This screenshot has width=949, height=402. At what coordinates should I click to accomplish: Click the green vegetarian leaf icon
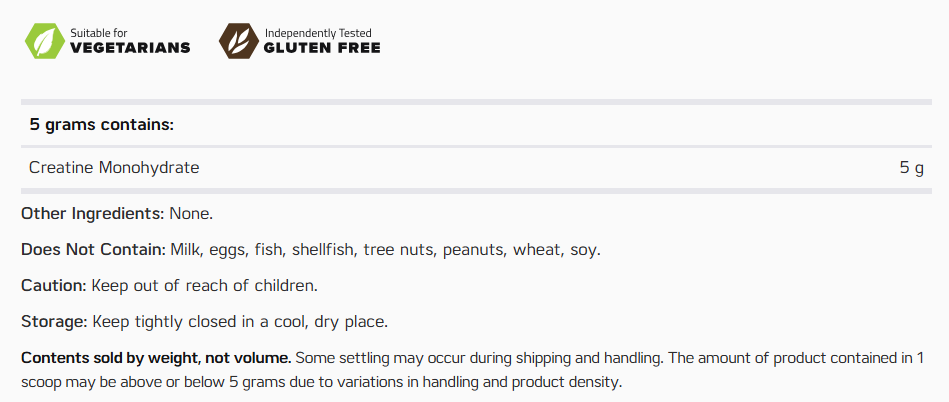pyautogui.click(x=43, y=40)
